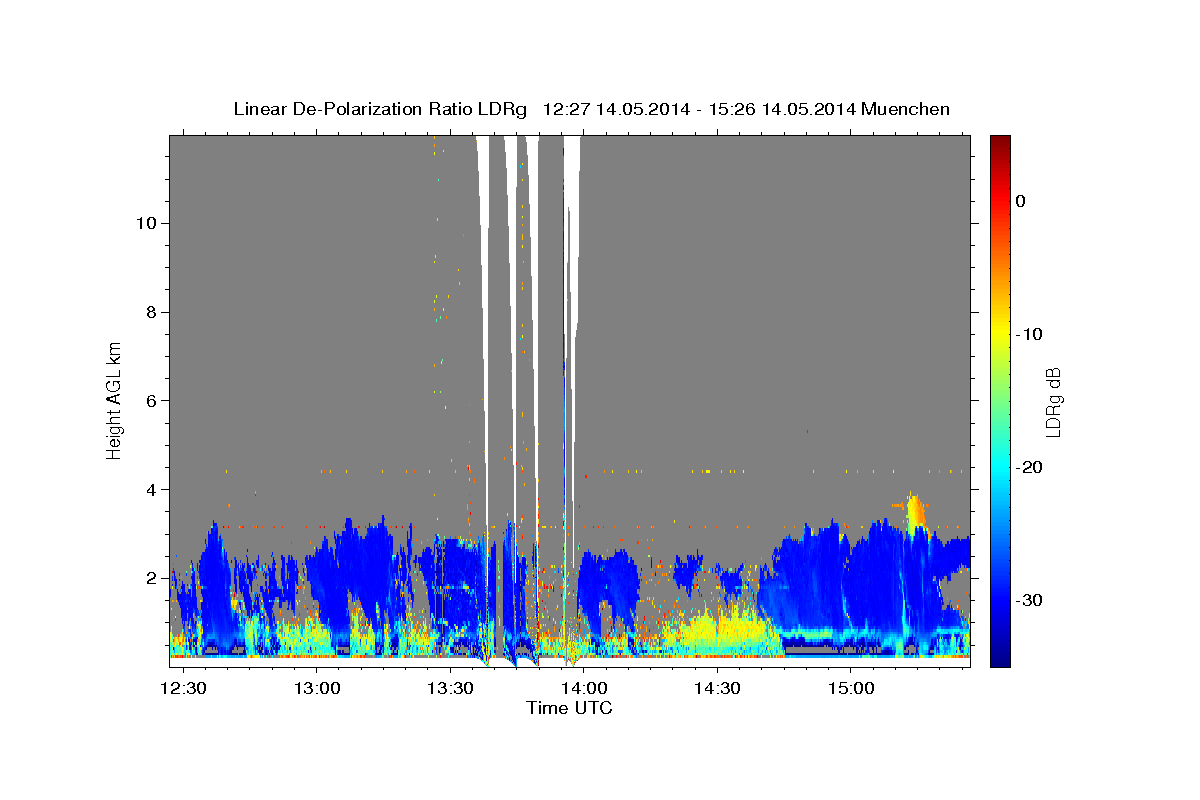
Task: Click the start time '12:27 14.05.2014' in title
Action: [x=615, y=109]
